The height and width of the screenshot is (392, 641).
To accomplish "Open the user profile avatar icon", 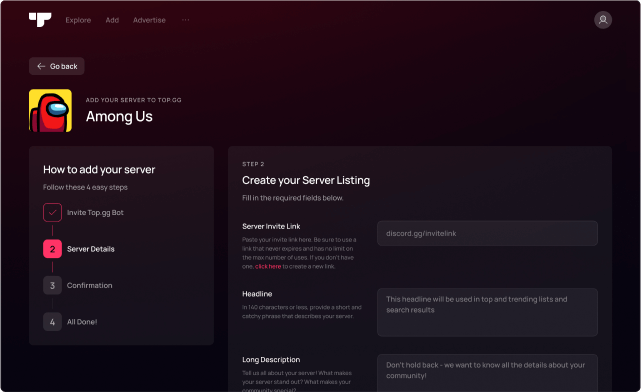I will tap(603, 20).
